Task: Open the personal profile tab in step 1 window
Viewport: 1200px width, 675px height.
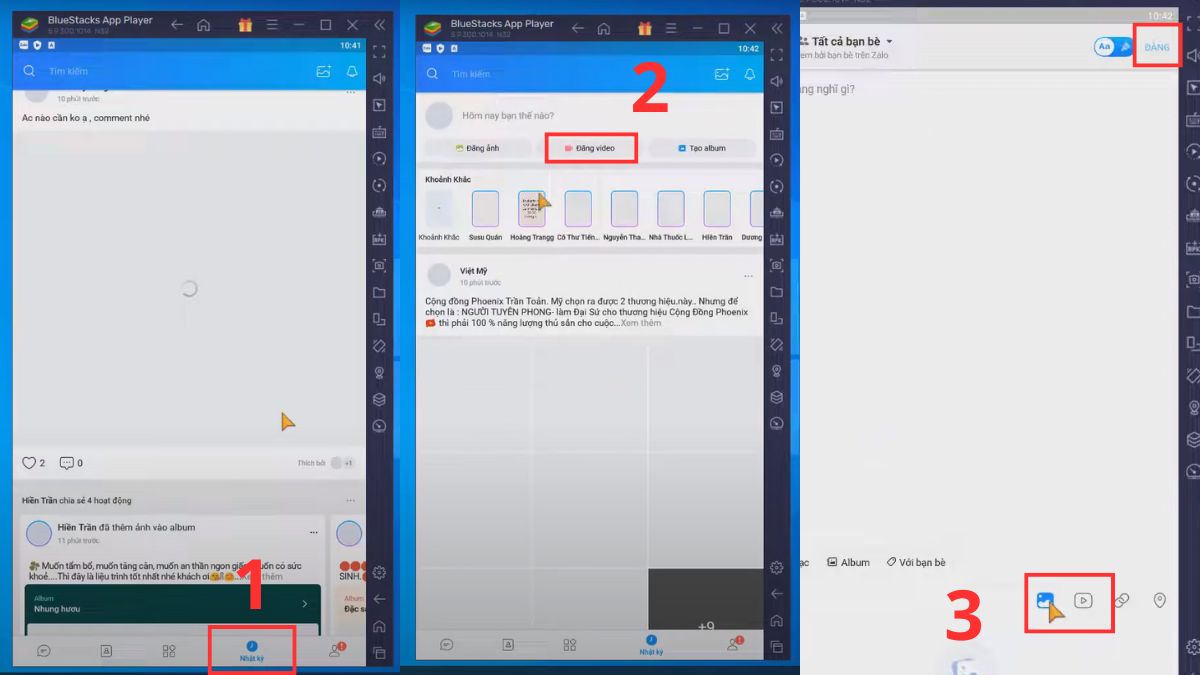Action: [336, 650]
